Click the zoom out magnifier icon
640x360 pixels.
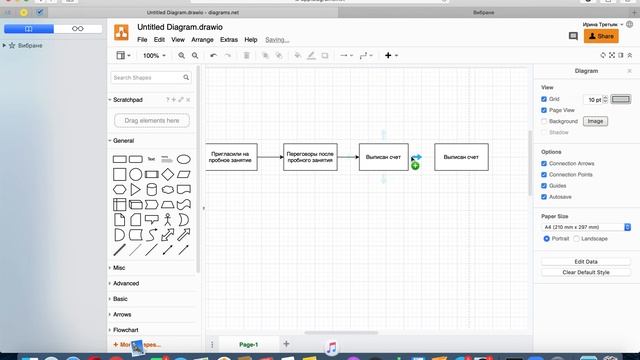[195, 56]
